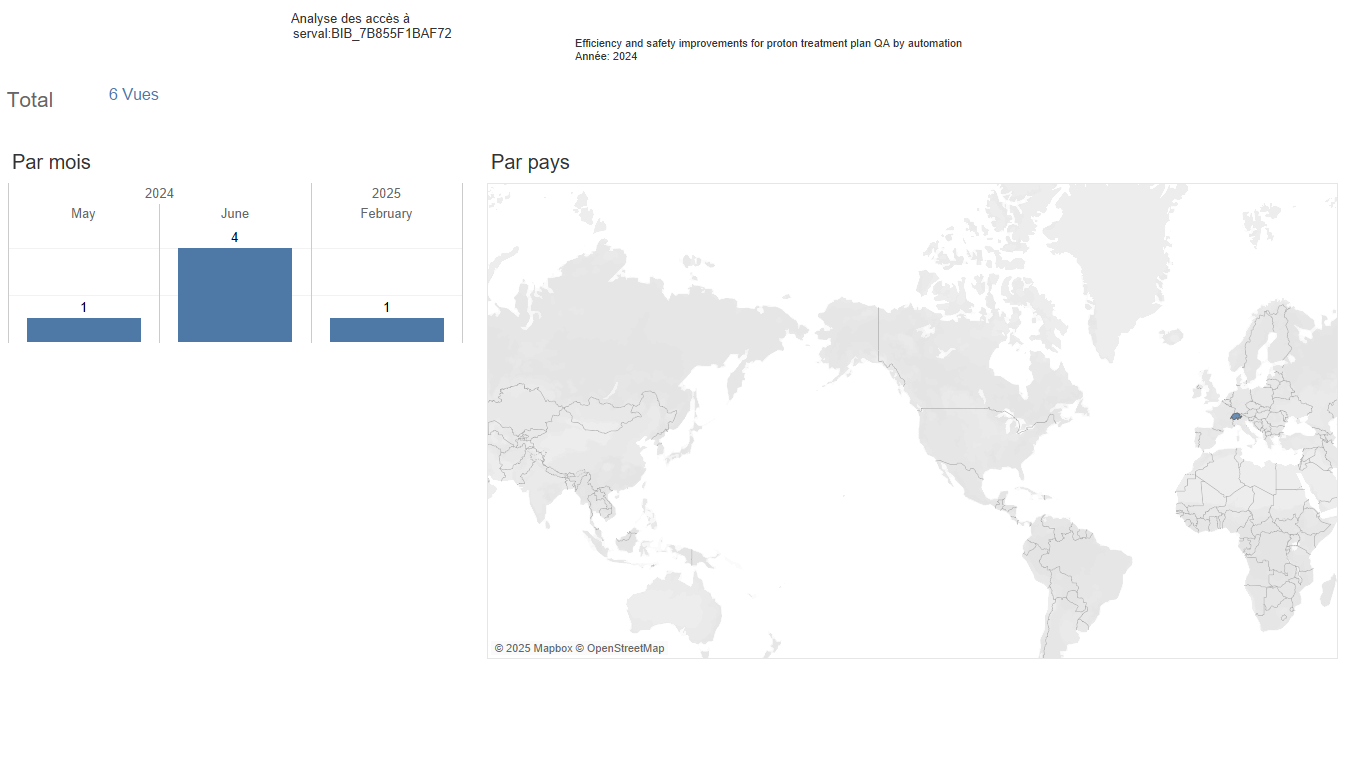
Task: Click the proton treatment plan QA title
Action: [768, 43]
